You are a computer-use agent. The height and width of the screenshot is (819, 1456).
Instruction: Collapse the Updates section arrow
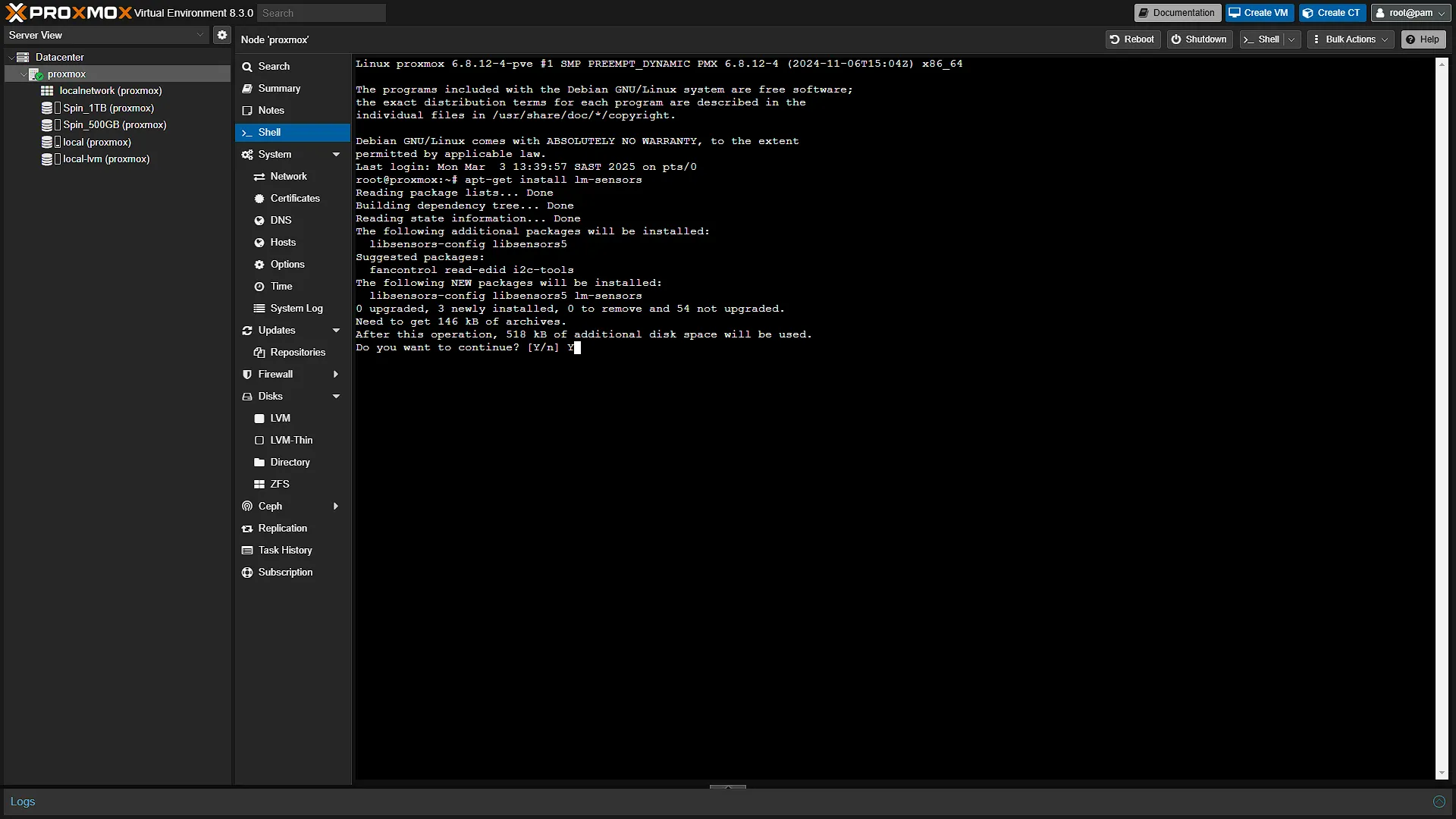(x=336, y=331)
